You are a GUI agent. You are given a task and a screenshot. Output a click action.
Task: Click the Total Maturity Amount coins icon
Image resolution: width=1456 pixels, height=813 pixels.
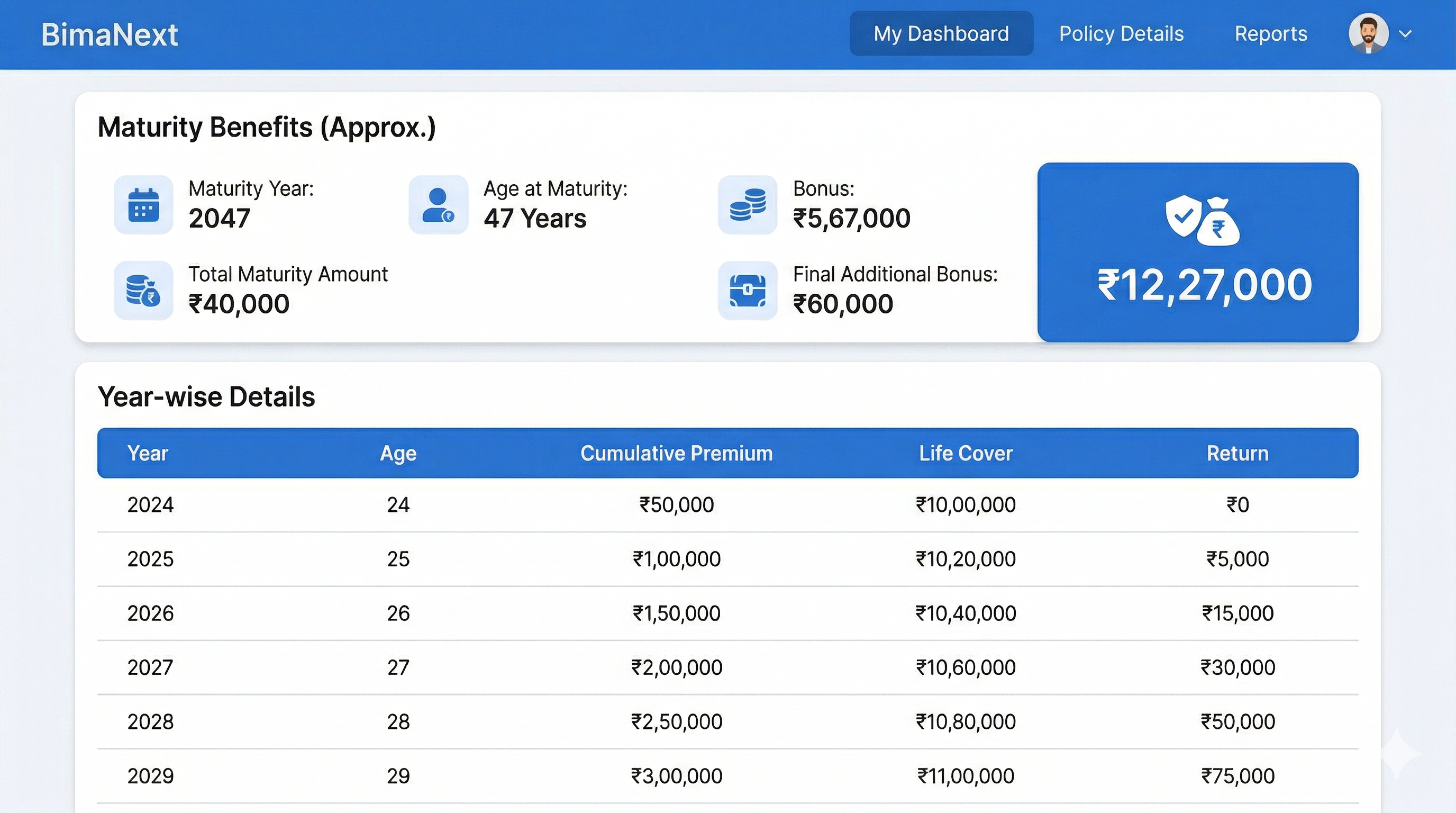point(143,291)
